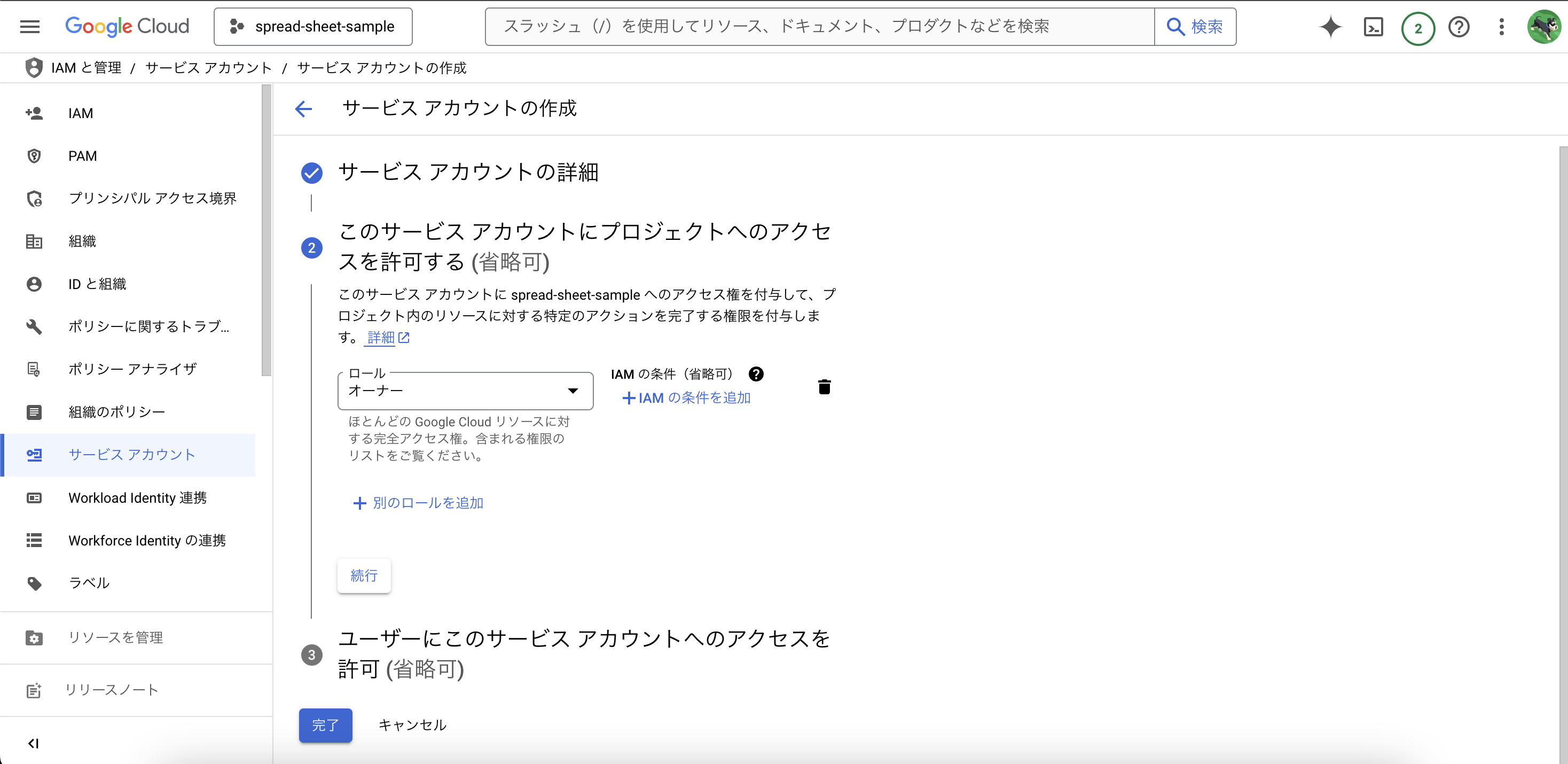1568x764 pixels.
Task: Open the navigation menu (hamburger icon)
Action: [29, 26]
